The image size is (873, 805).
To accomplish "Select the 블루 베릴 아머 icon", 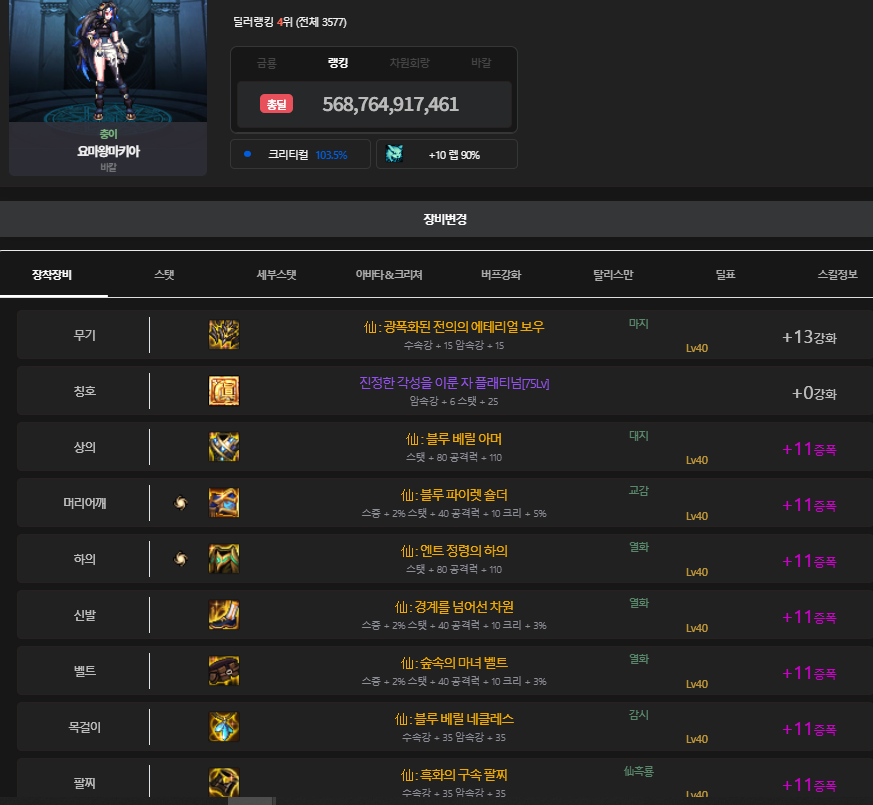I will pyautogui.click(x=223, y=447).
